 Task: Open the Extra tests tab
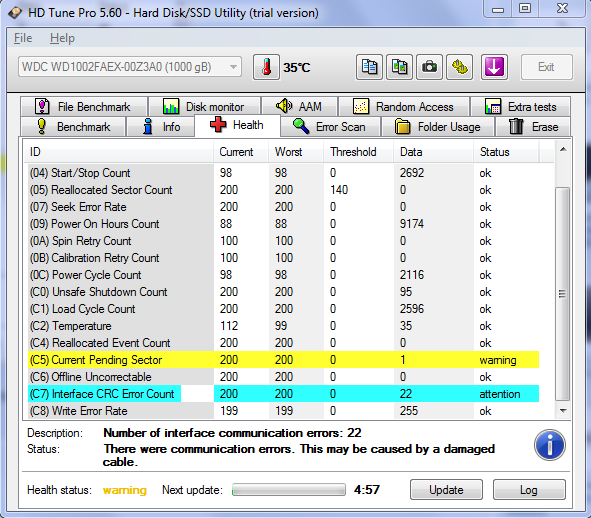(521, 107)
